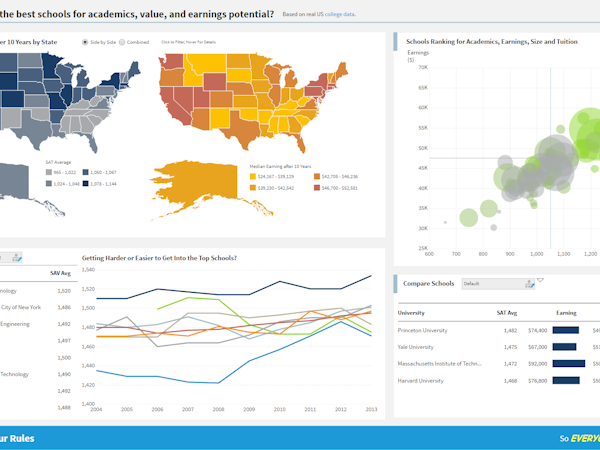Click the Harvard earnings bar

(566, 381)
